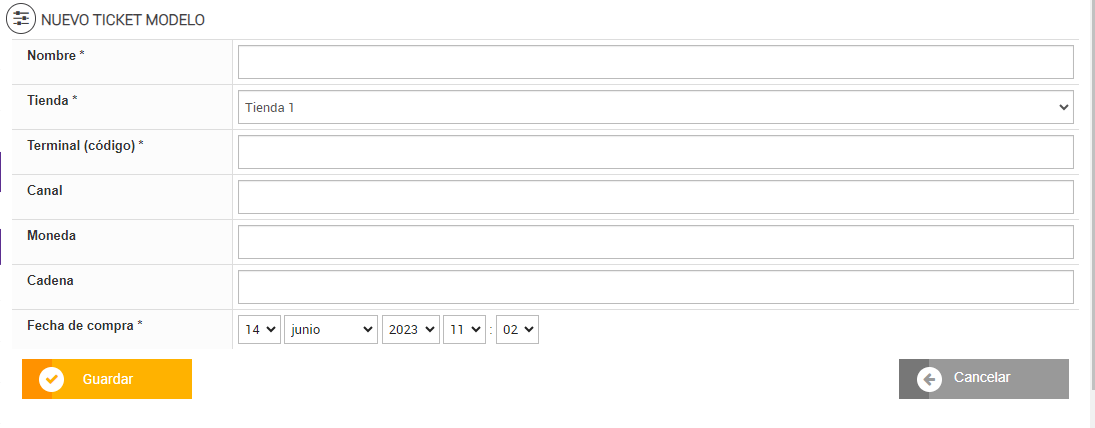Screen dimensions: 1095x428
Task: Open the day dropdown showing 14
Action: 259,329
